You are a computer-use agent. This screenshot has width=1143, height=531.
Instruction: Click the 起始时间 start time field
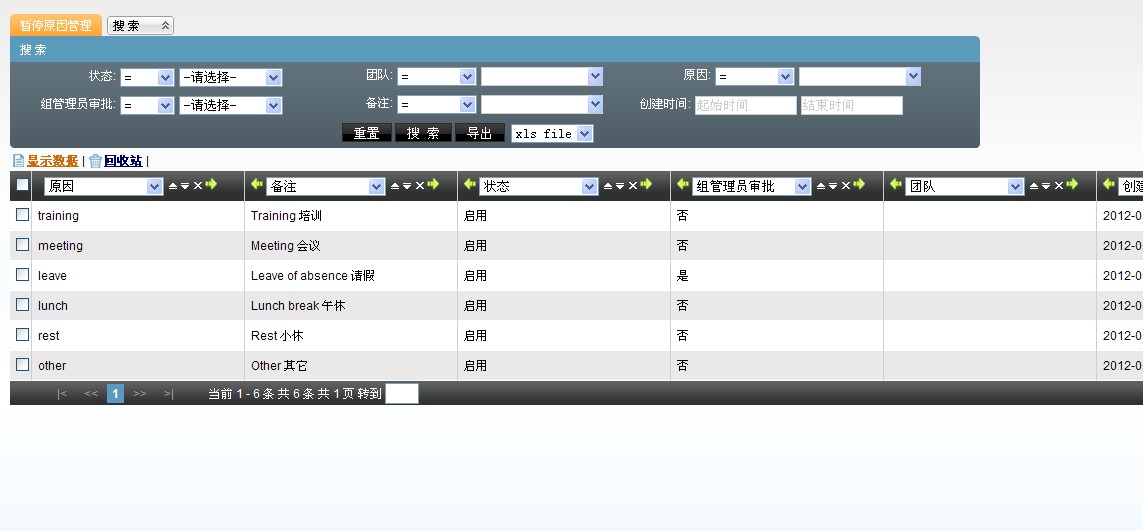745,106
